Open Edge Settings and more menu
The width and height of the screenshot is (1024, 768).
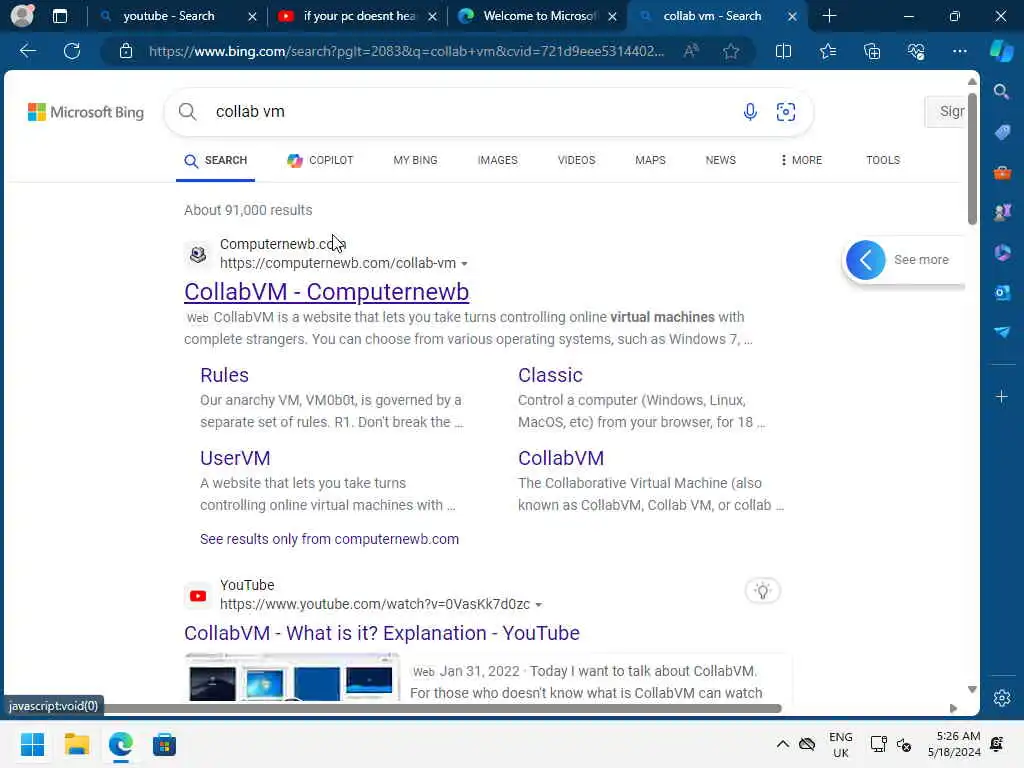tap(959, 51)
